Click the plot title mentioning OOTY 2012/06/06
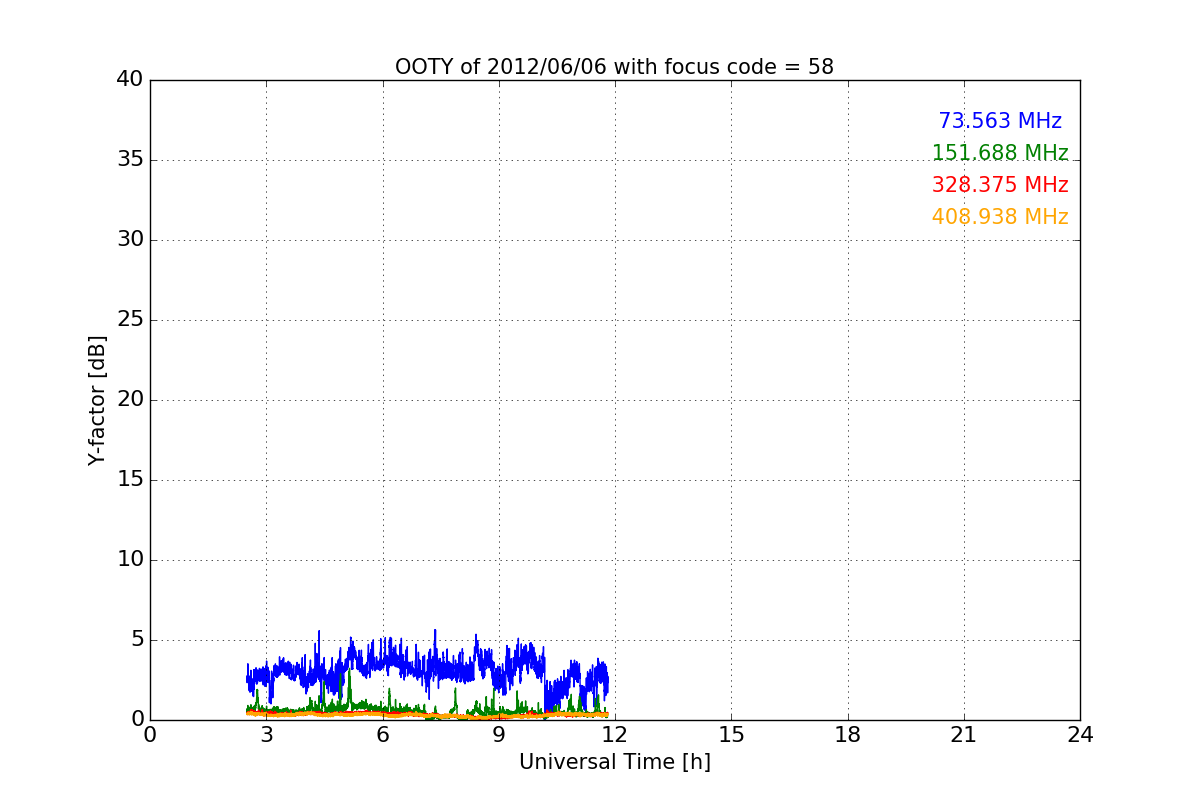 pos(614,67)
